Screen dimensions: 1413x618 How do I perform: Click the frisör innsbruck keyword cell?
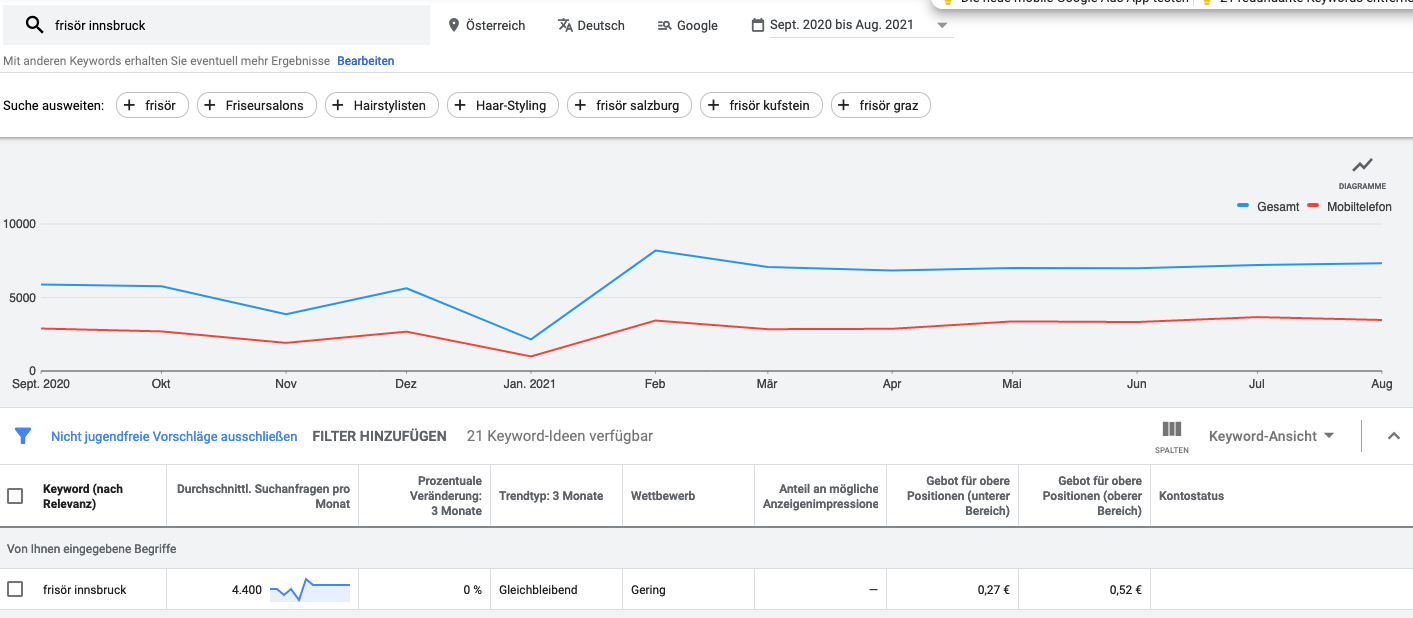85,590
